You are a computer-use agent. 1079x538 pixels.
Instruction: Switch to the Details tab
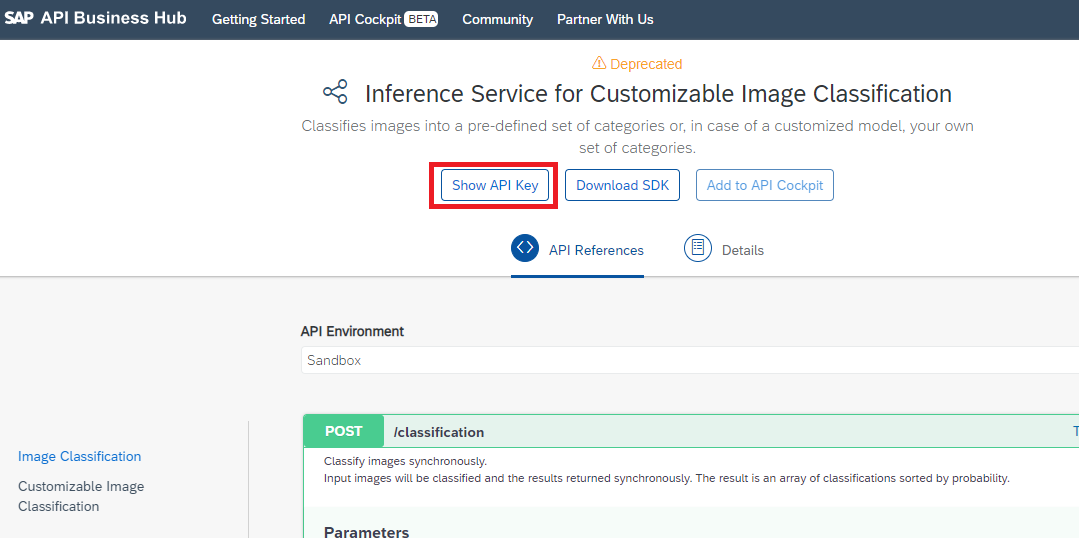(x=724, y=250)
